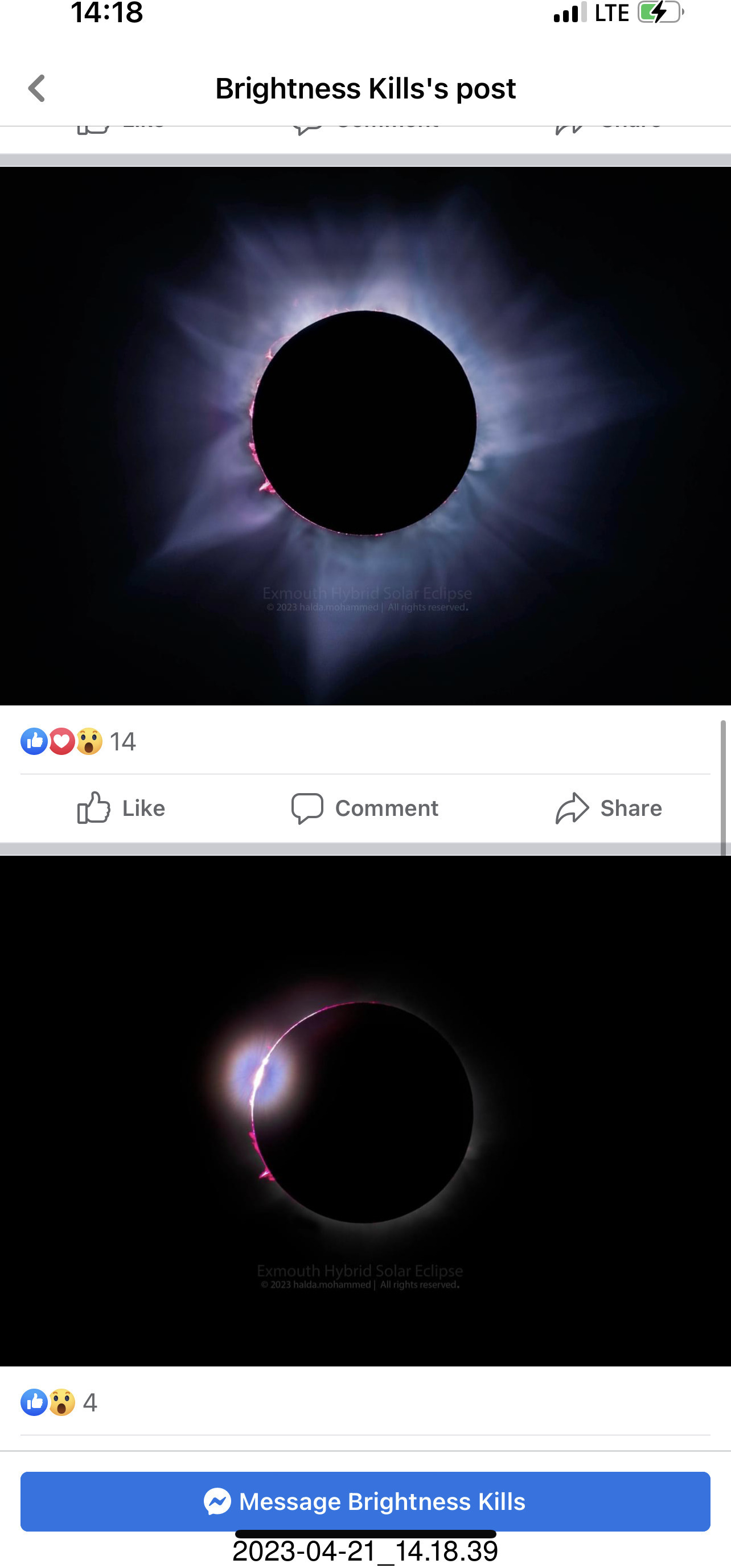
Task: Tap the back chevron in header
Action: [x=36, y=88]
